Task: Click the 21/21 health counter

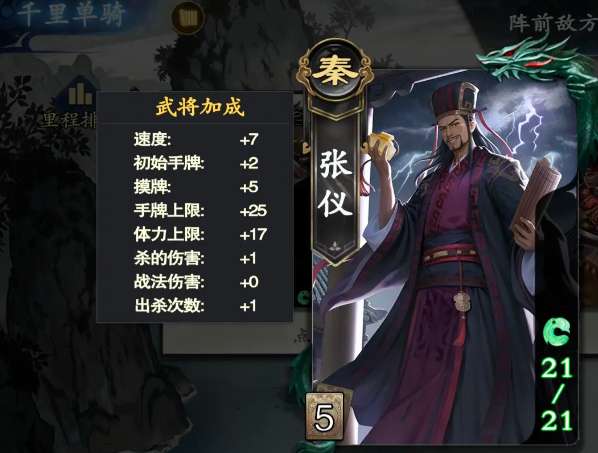Action: 557,394
